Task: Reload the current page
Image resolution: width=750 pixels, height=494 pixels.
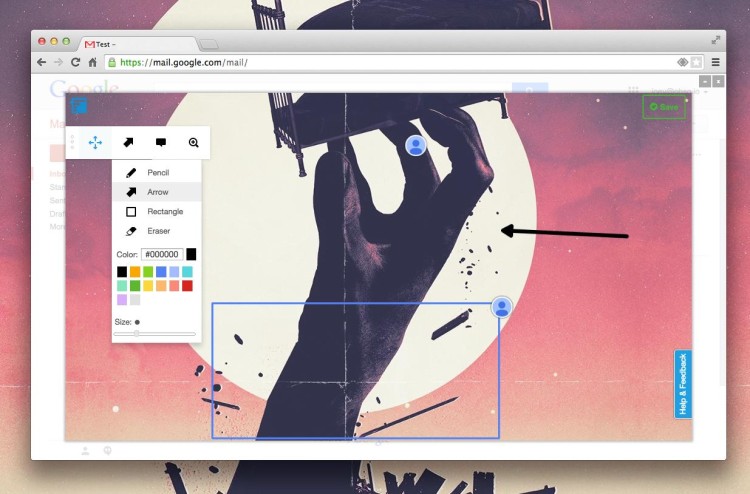Action: pos(75,62)
